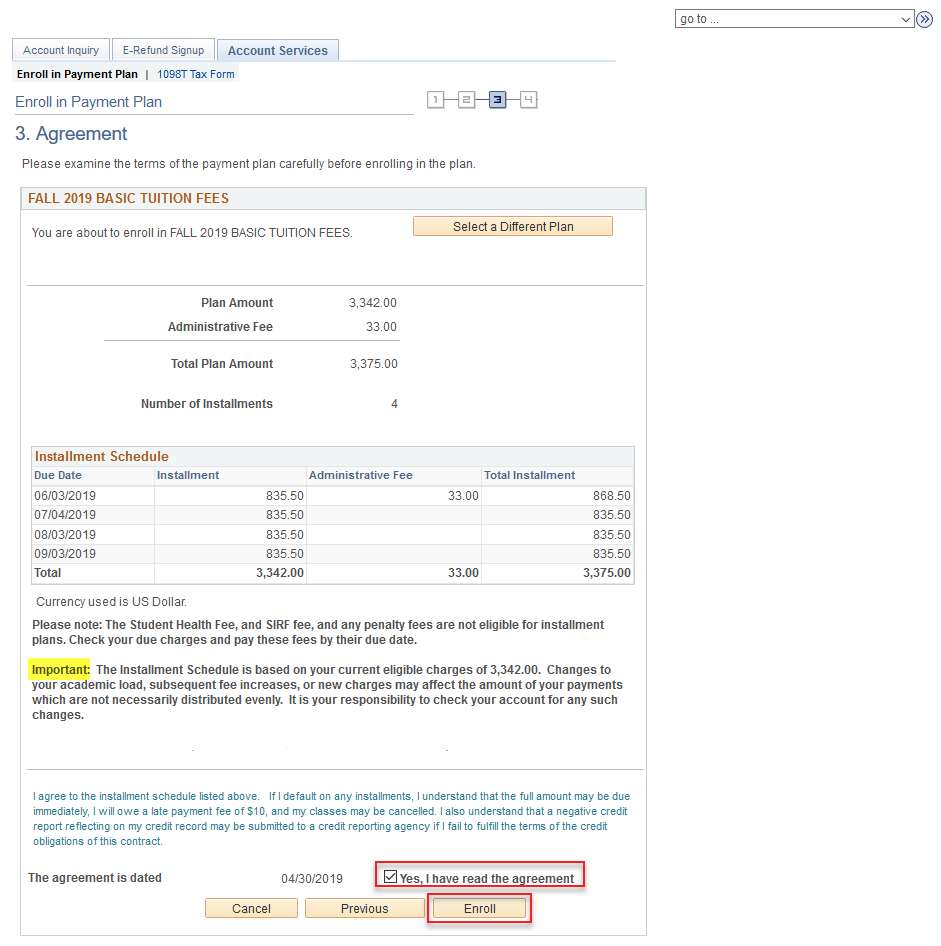Go back with Previous button

point(364,909)
